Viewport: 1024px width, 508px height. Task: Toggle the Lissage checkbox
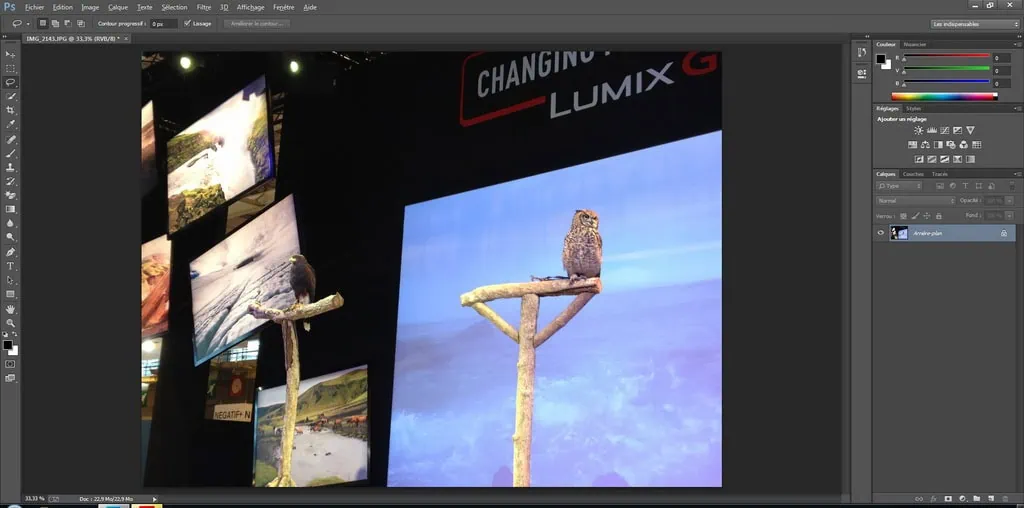click(187, 23)
